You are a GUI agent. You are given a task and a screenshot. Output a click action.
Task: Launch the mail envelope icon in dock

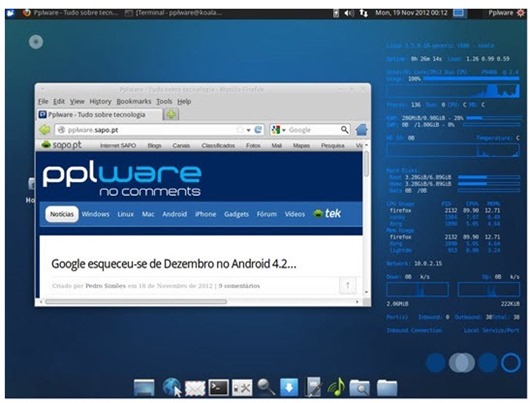(195, 388)
